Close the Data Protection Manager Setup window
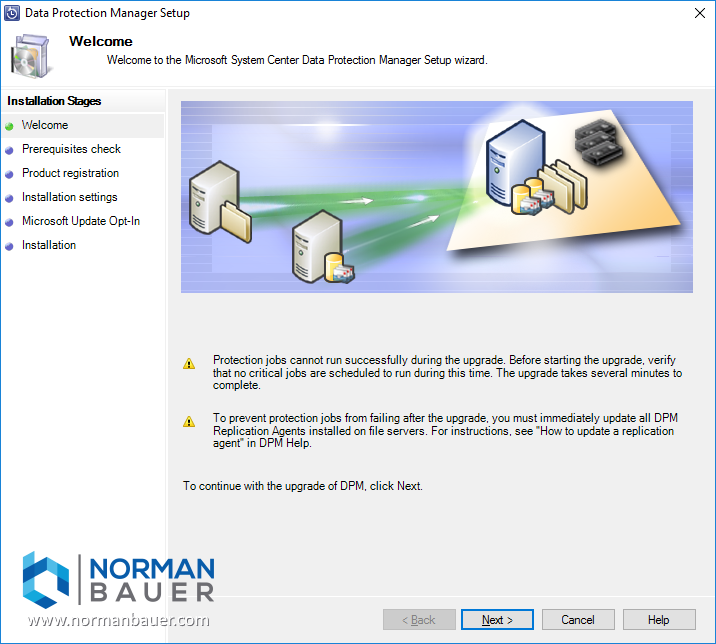 click(699, 13)
